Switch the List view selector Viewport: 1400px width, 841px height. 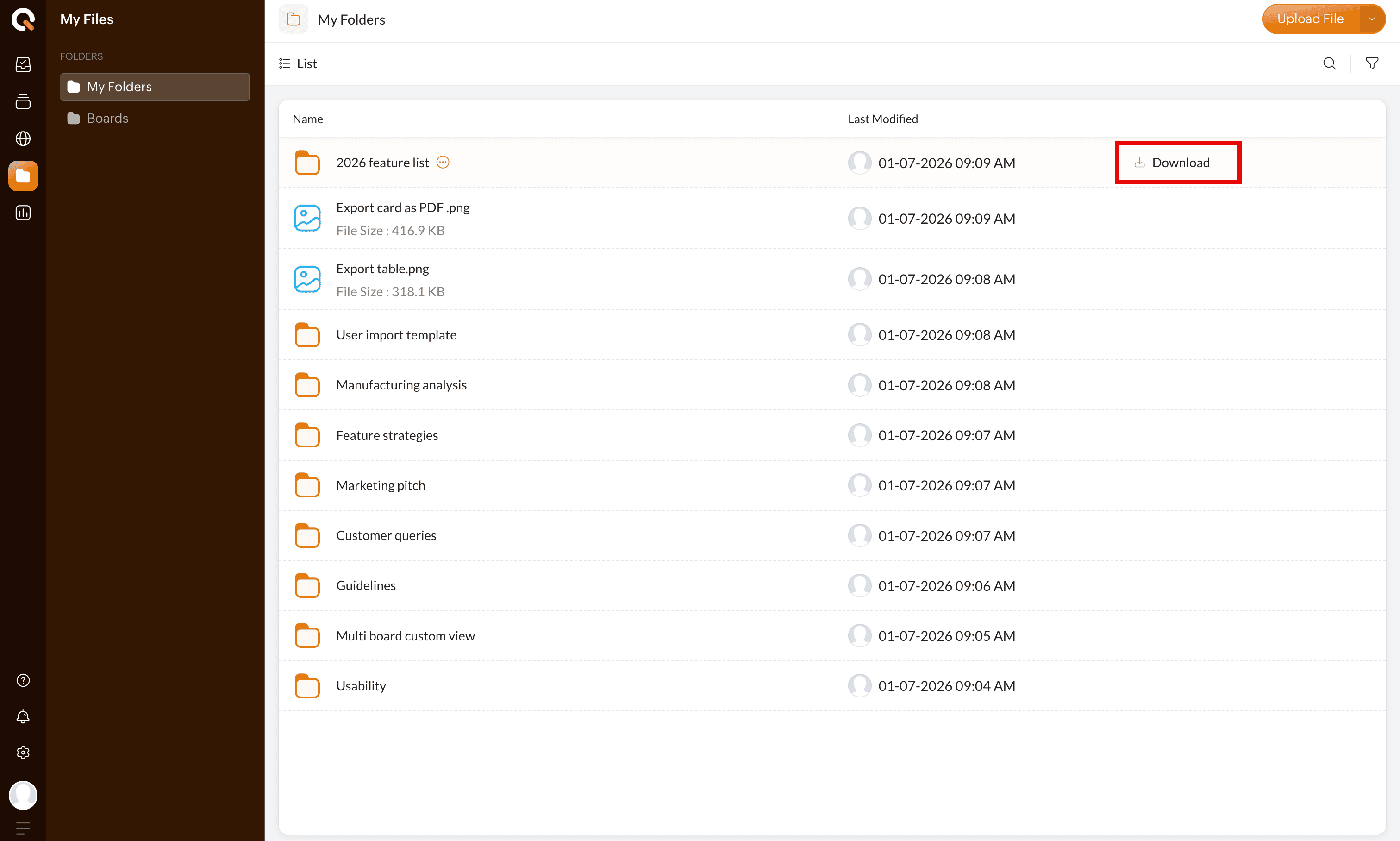[x=298, y=63]
